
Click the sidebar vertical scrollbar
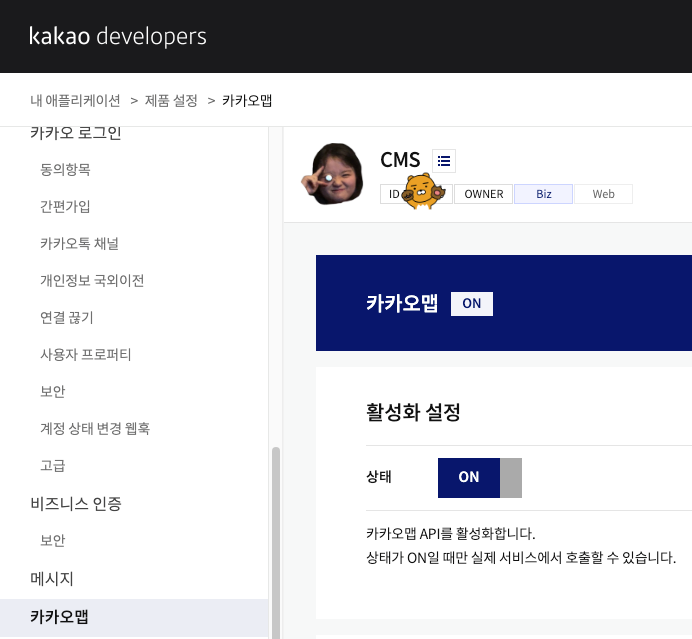[x=276, y=543]
